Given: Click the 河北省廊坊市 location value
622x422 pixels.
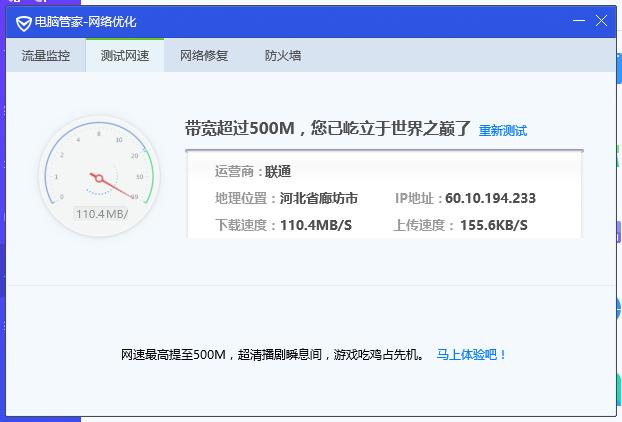Looking at the screenshot, I should pyautogui.click(x=319, y=198).
